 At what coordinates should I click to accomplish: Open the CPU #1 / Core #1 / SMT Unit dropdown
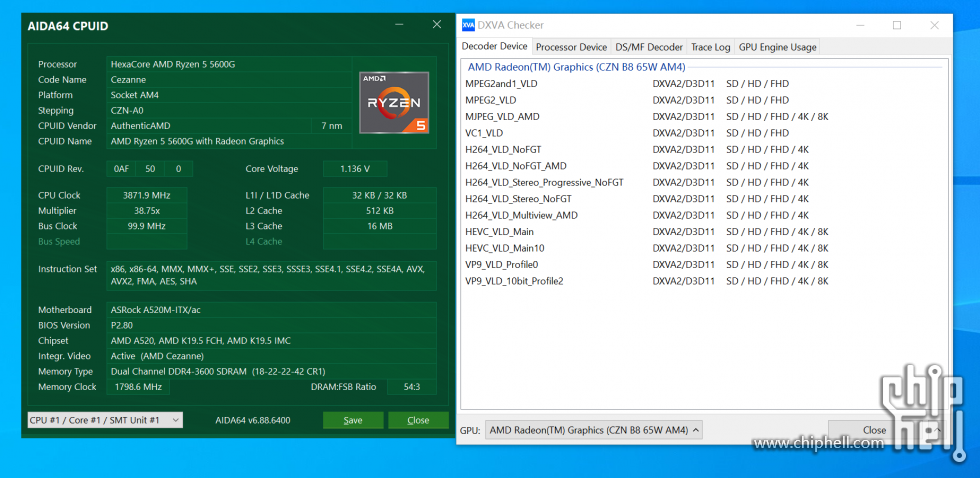pos(105,420)
